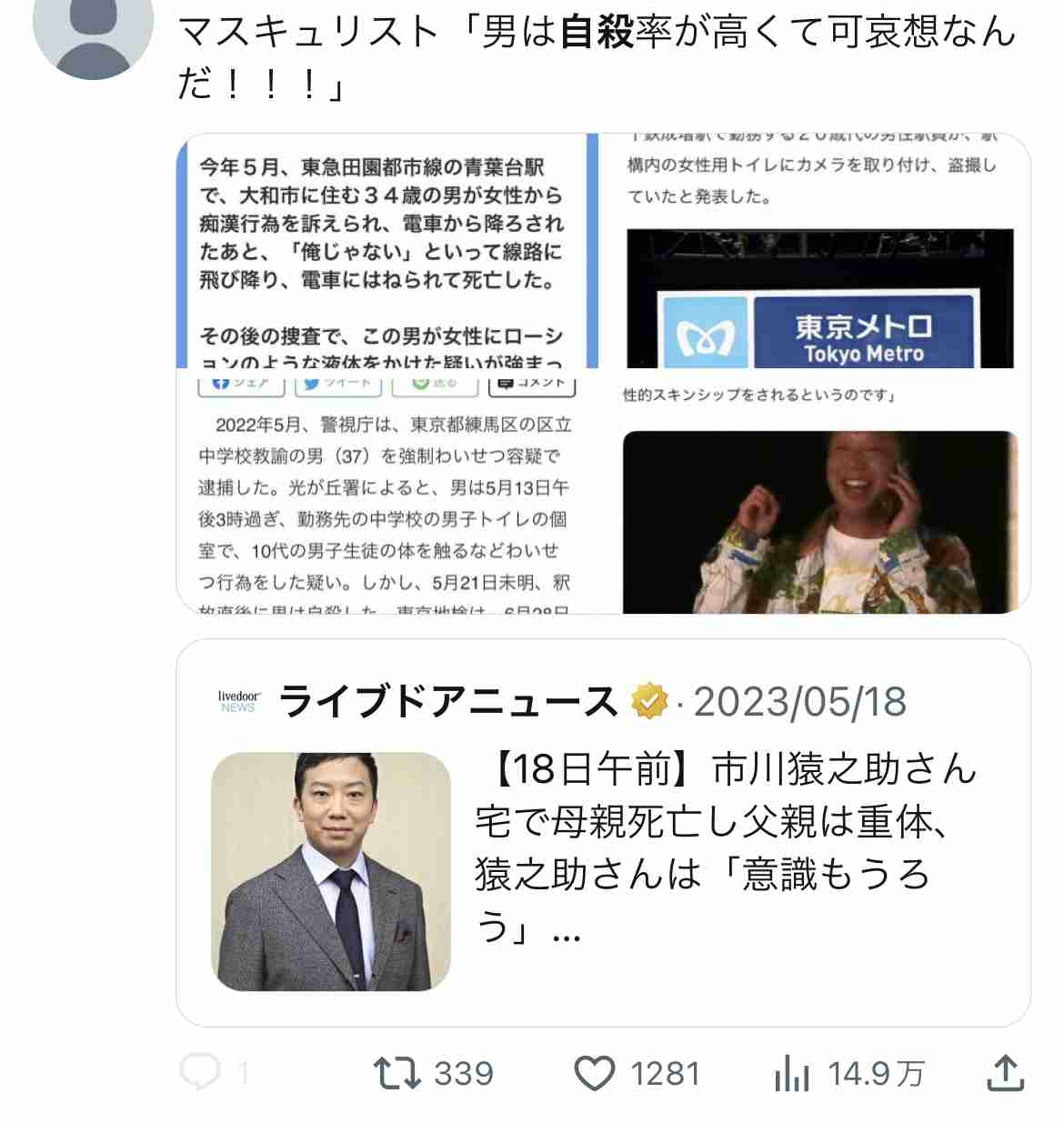Screen dimensions: 1064x1123
Task: Tap the view count 14.9万
Action: [876, 1074]
